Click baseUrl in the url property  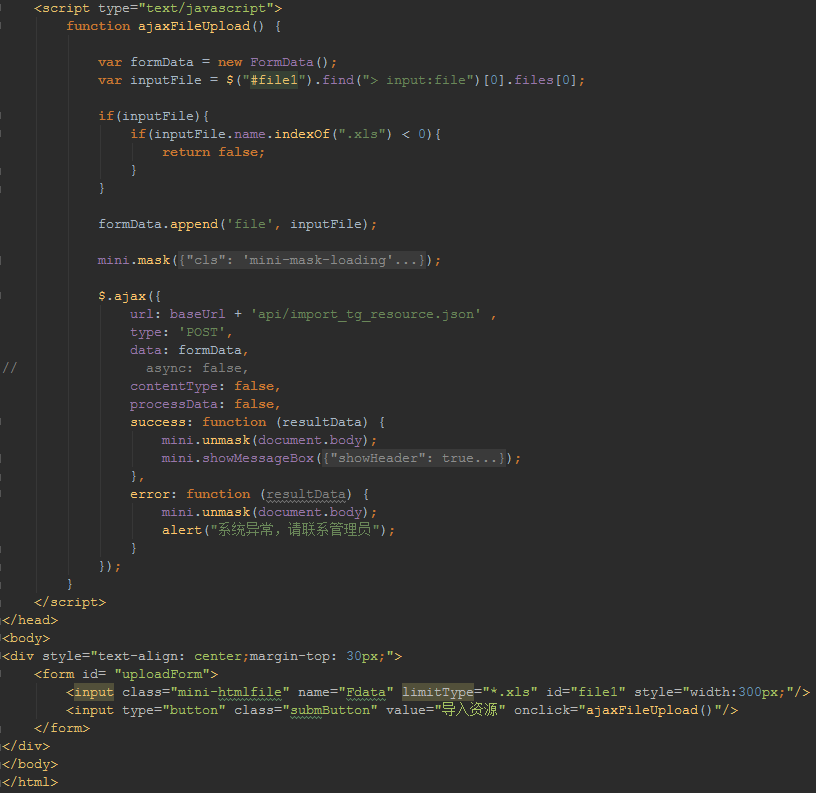tap(197, 314)
